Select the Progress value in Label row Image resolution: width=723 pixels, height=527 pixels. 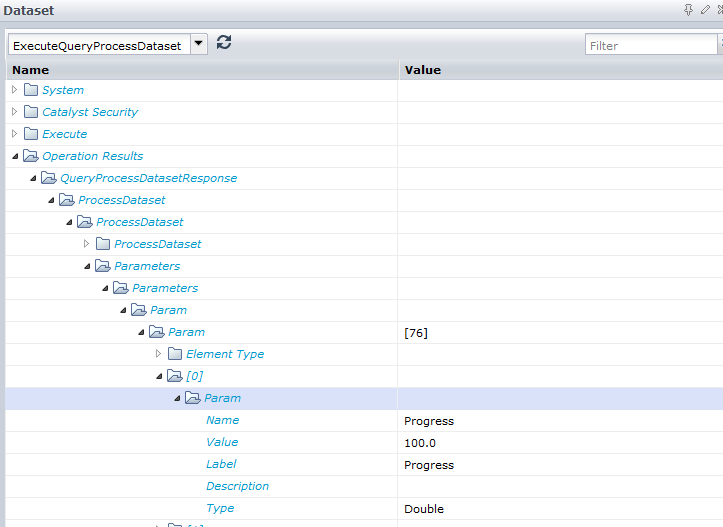[429, 465]
